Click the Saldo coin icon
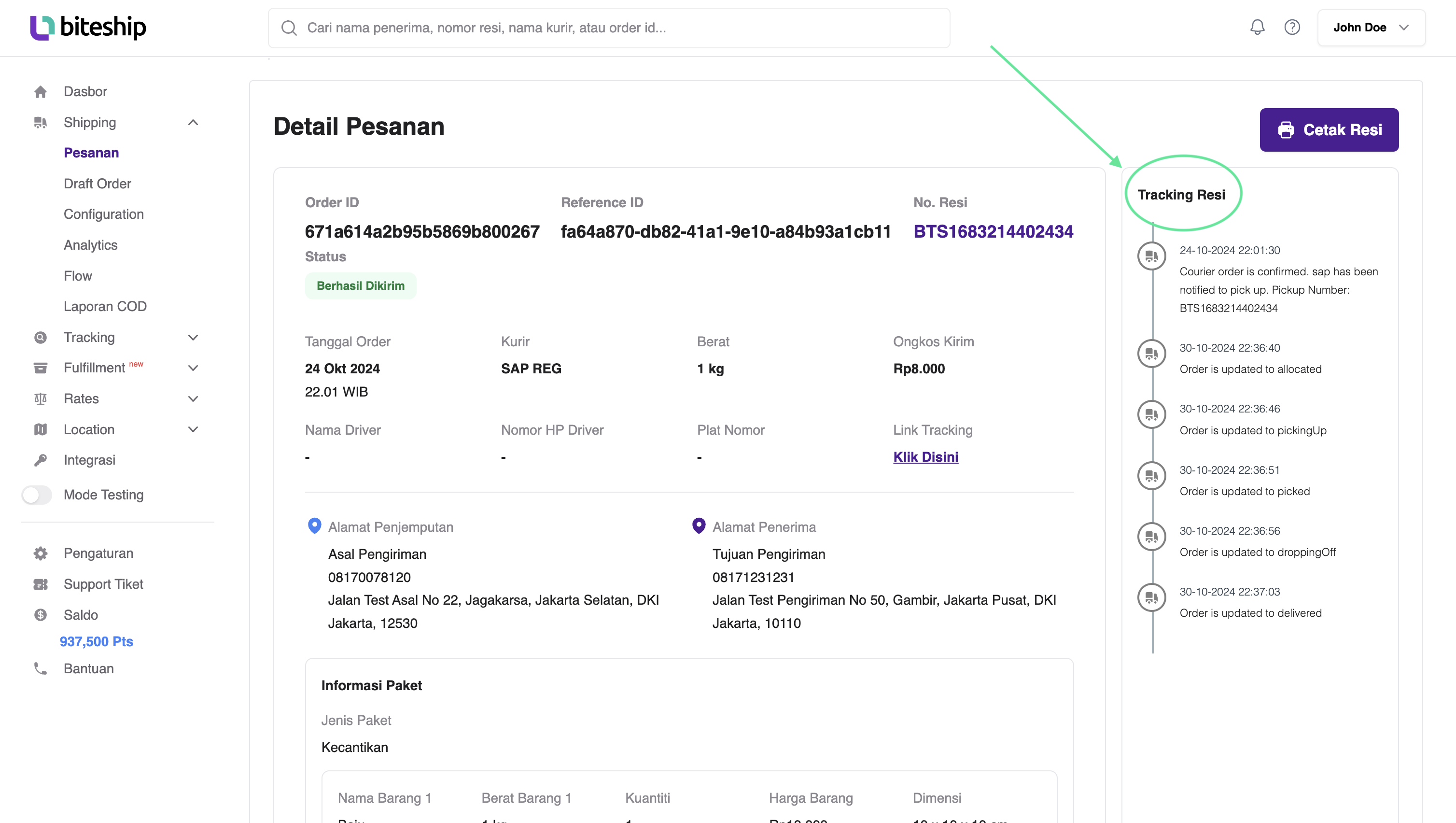The width and height of the screenshot is (1456, 823). 40,615
